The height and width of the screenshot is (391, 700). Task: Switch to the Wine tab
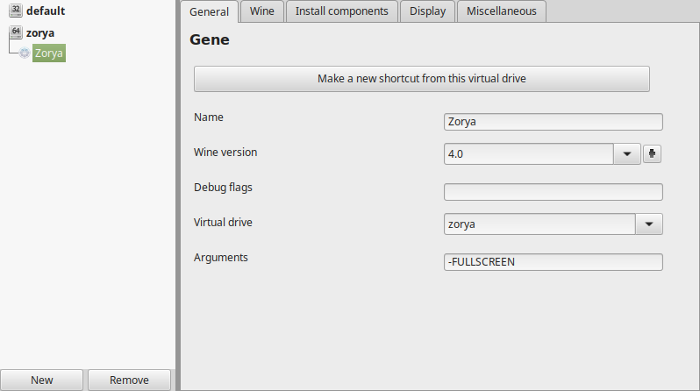tap(262, 11)
